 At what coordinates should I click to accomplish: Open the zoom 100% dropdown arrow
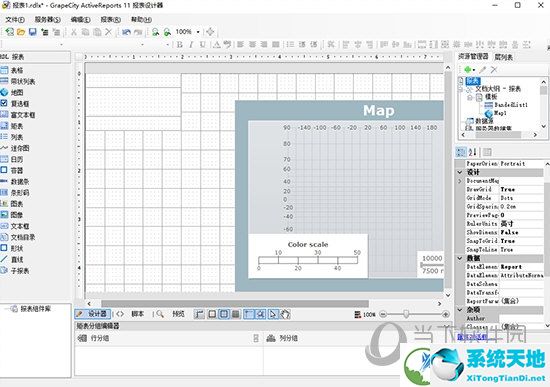198,32
